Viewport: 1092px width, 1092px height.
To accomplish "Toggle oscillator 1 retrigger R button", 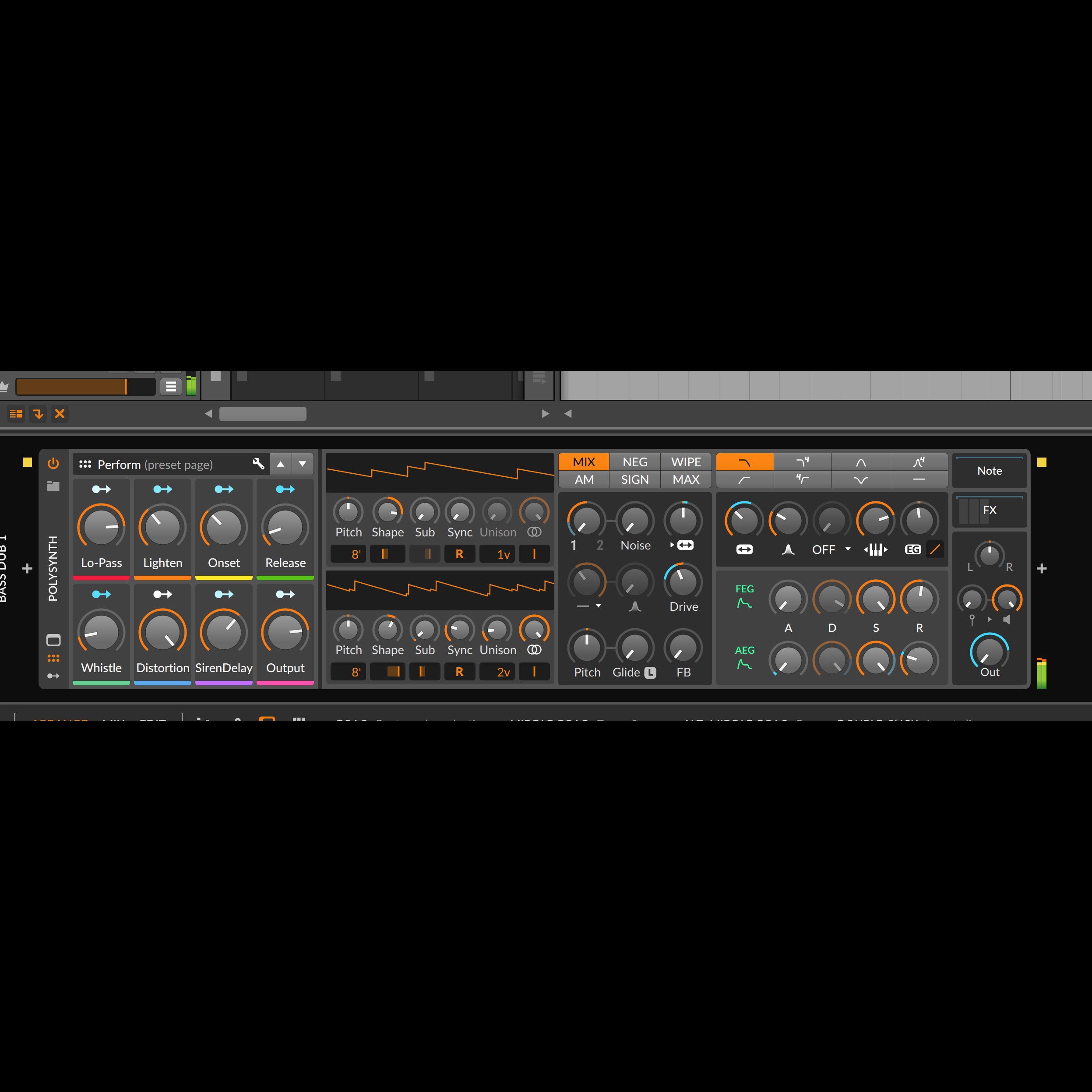I will pyautogui.click(x=459, y=554).
